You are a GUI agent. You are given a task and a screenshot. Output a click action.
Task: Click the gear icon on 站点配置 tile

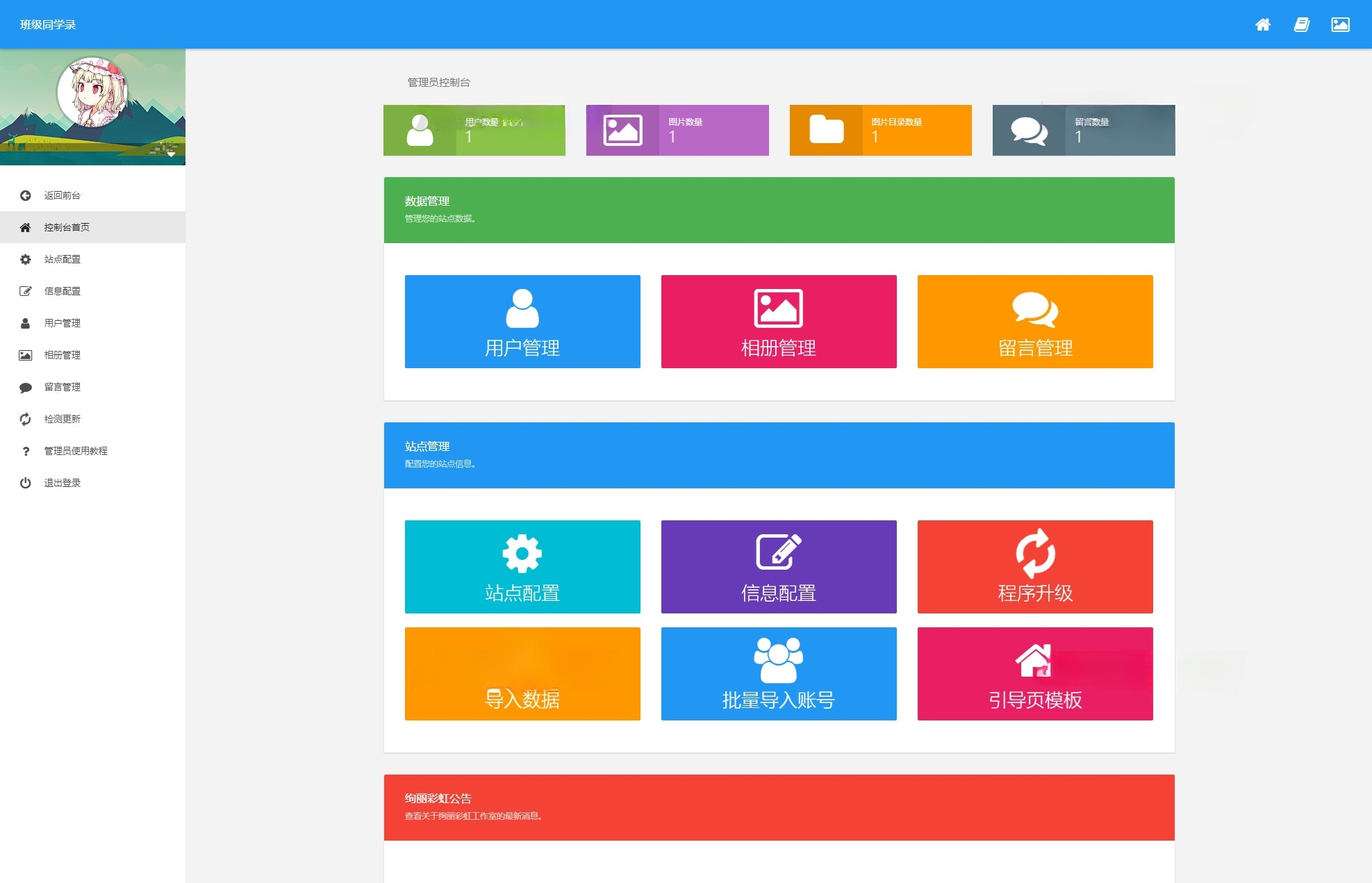522,554
